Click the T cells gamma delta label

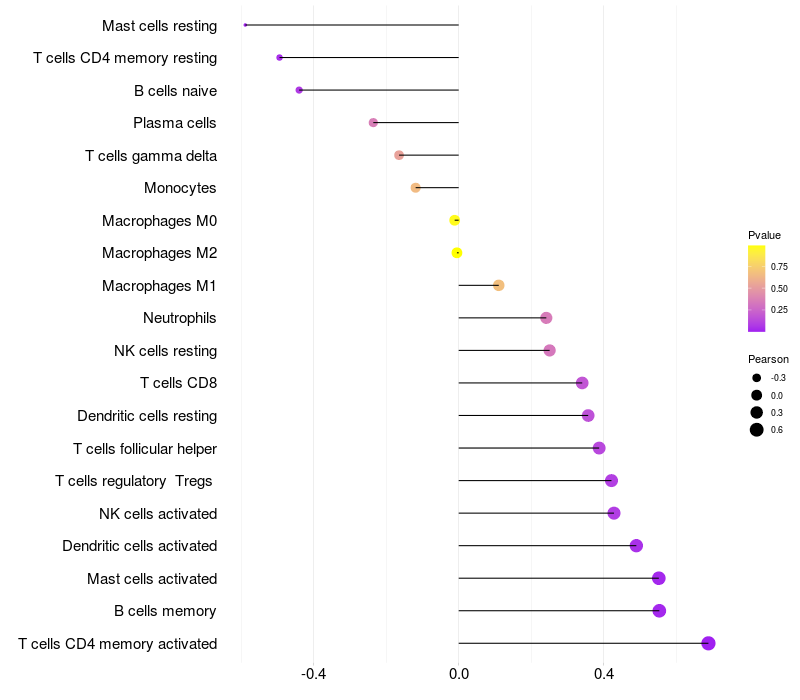(x=151, y=155)
